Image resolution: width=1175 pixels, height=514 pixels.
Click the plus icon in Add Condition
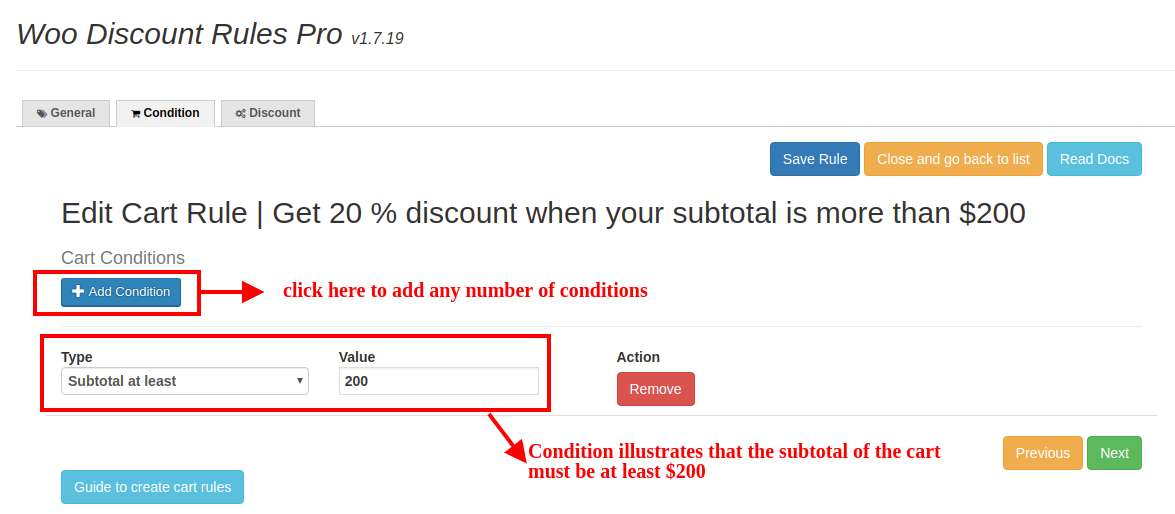(78, 292)
